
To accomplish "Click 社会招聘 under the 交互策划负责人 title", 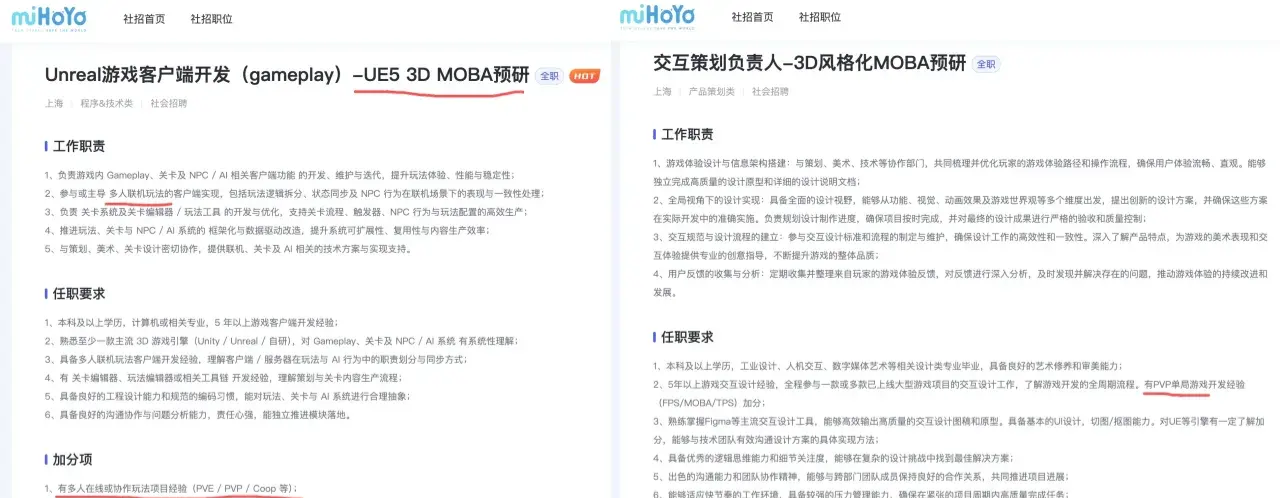I will [x=770, y=91].
